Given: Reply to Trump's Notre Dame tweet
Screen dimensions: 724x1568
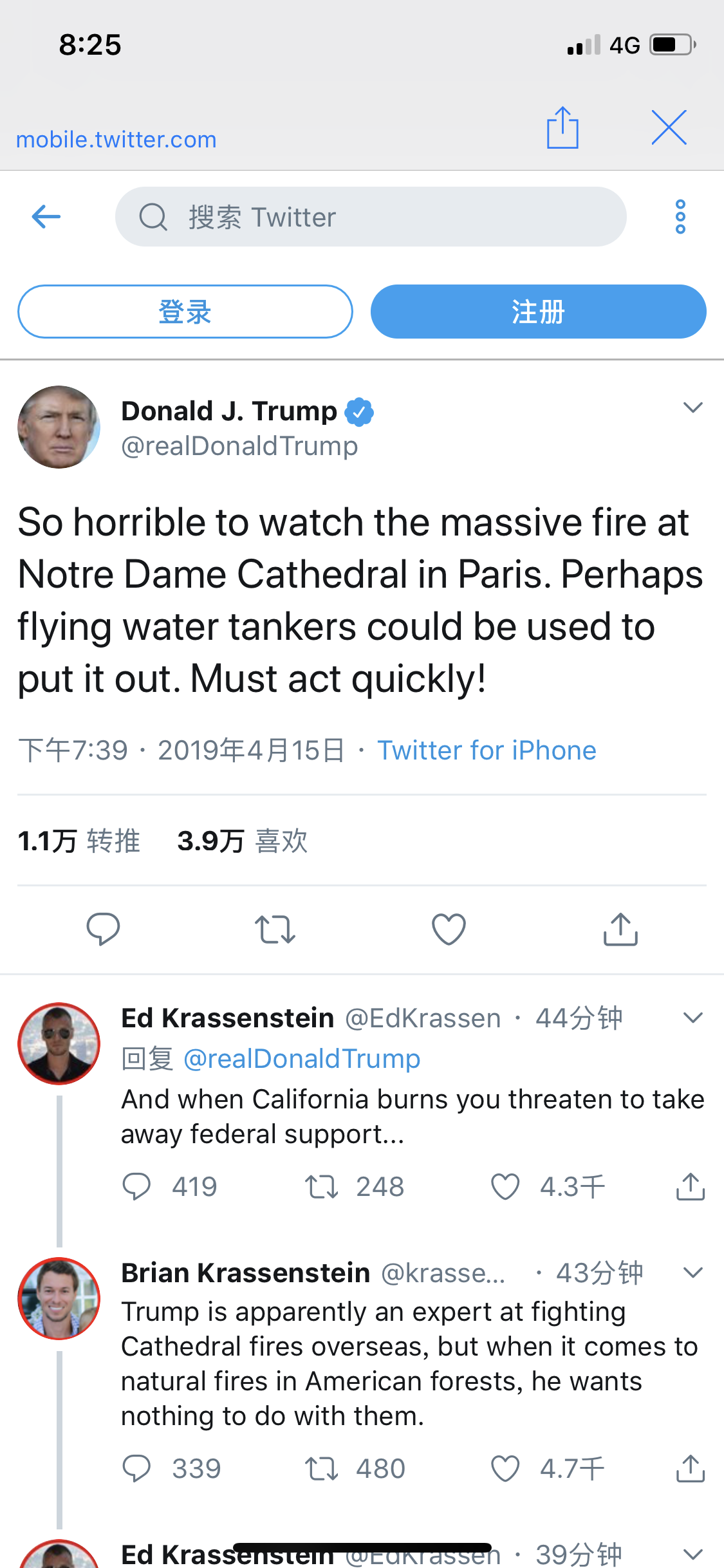Looking at the screenshot, I should (x=103, y=929).
